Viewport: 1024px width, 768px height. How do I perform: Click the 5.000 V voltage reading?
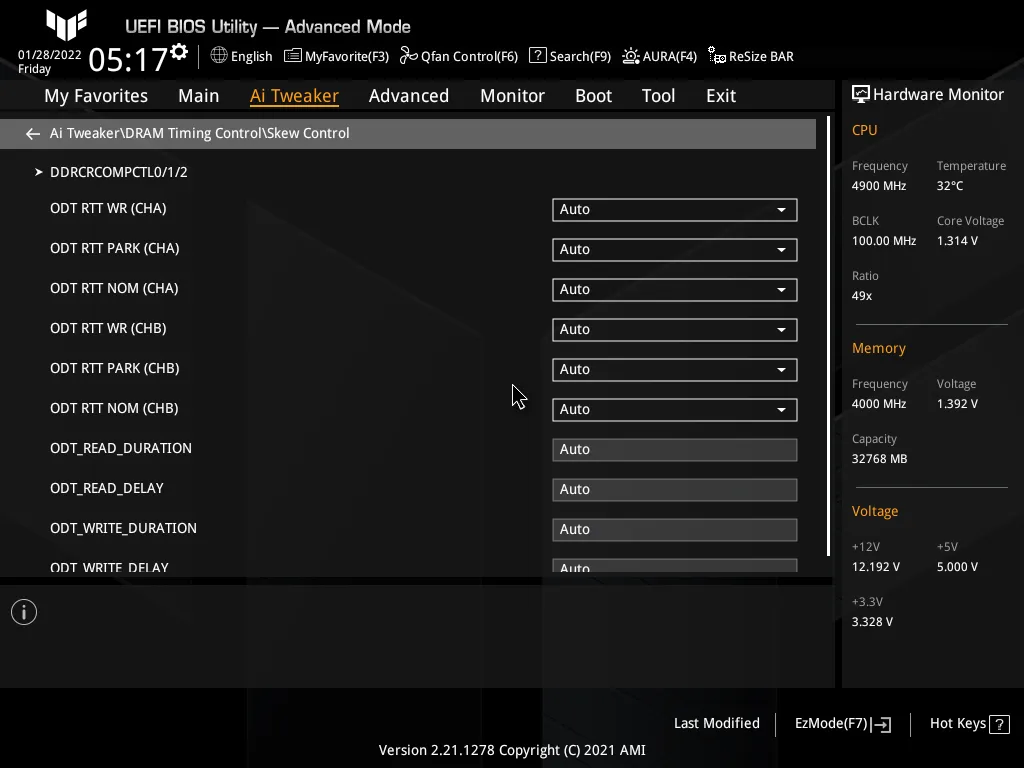[x=957, y=567]
